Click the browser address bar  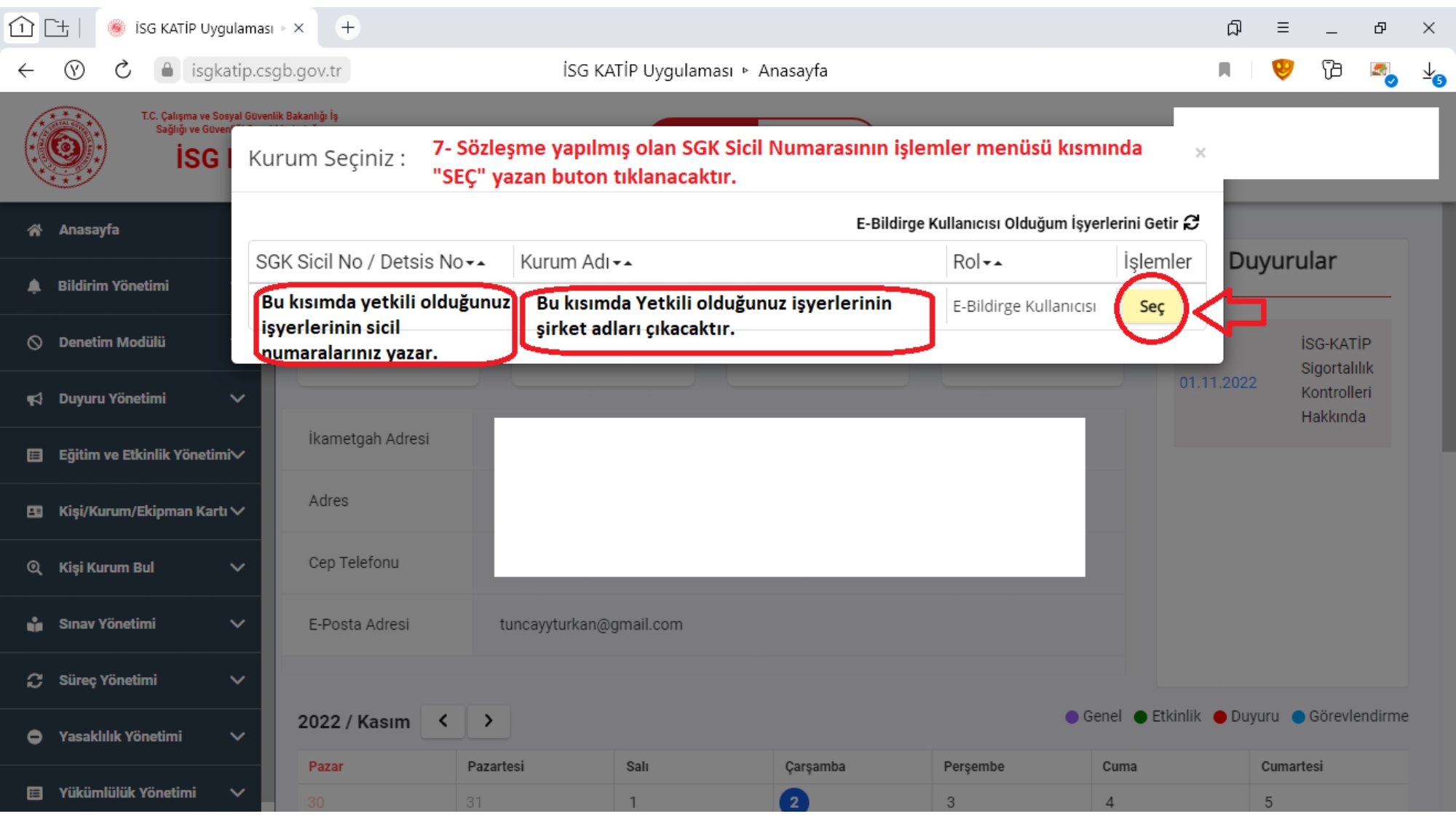pos(266,71)
